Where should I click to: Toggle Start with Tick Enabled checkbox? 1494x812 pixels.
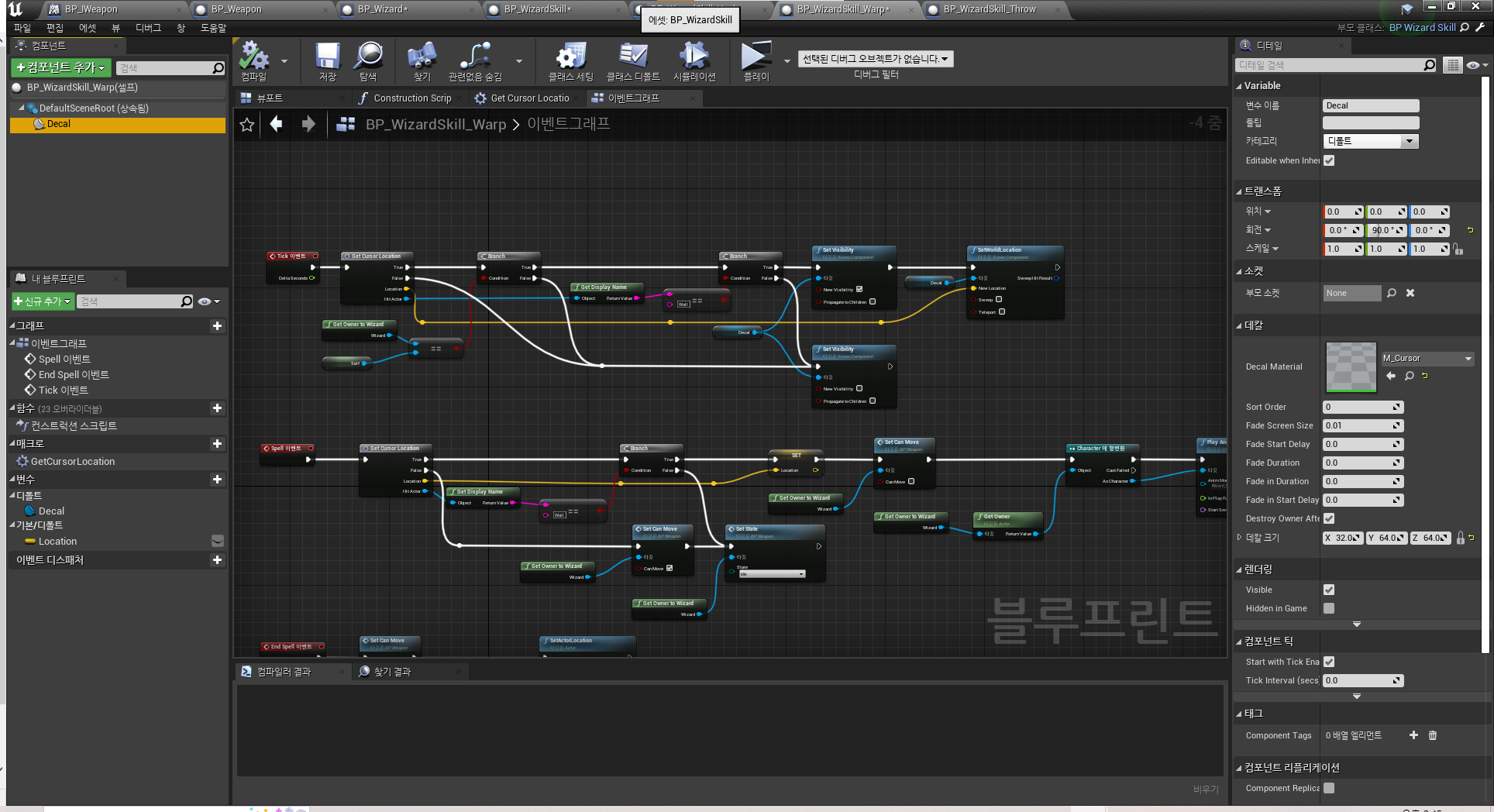tap(1329, 662)
